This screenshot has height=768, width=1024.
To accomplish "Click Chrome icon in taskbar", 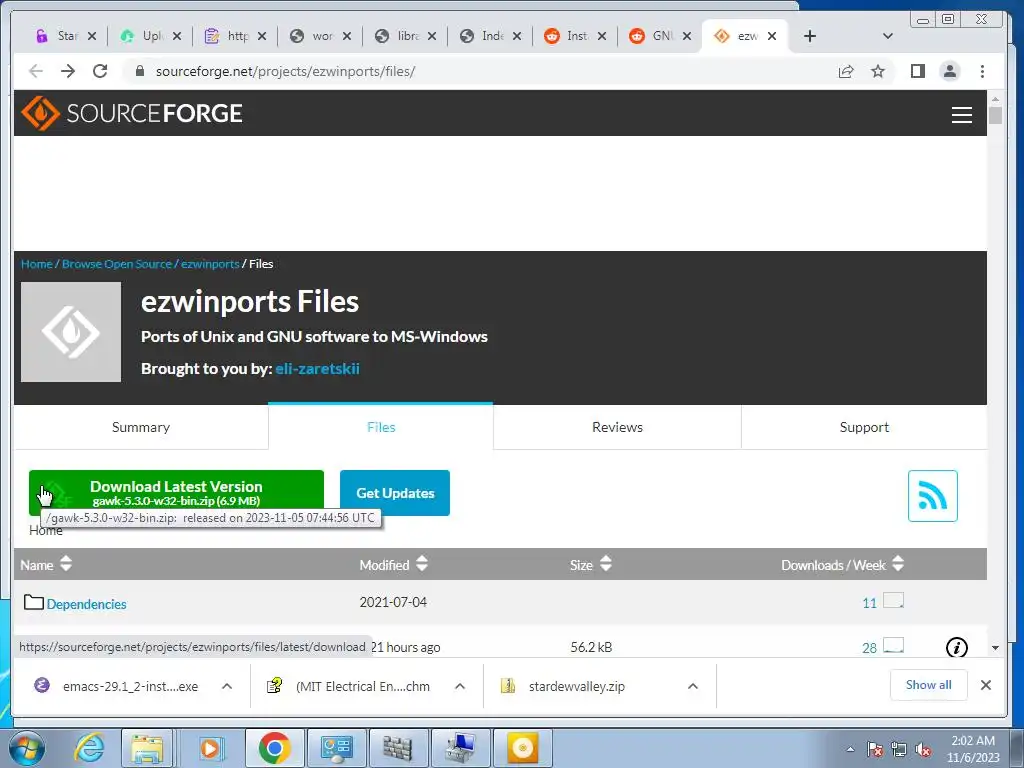I will click(x=274, y=748).
